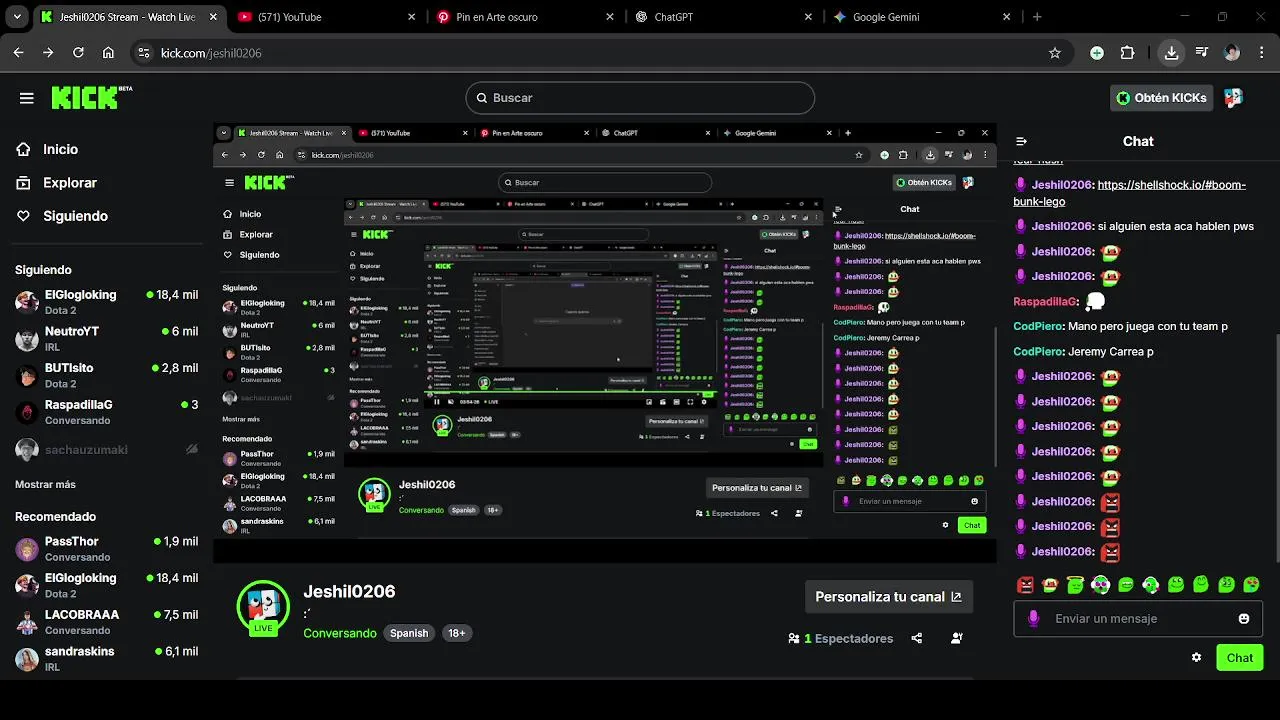Click the large Personaliza tu canal button
Image resolution: width=1280 pixels, height=720 pixels.
tap(888, 597)
